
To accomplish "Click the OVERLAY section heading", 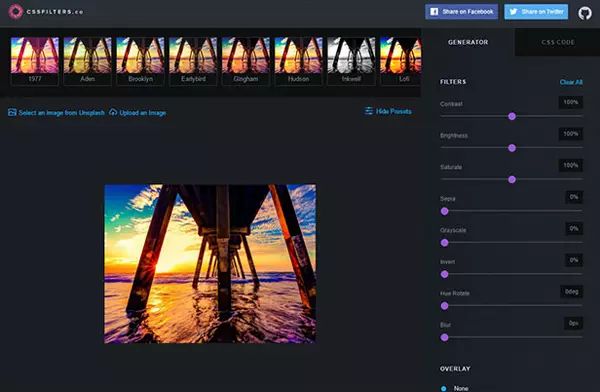I will coord(455,369).
